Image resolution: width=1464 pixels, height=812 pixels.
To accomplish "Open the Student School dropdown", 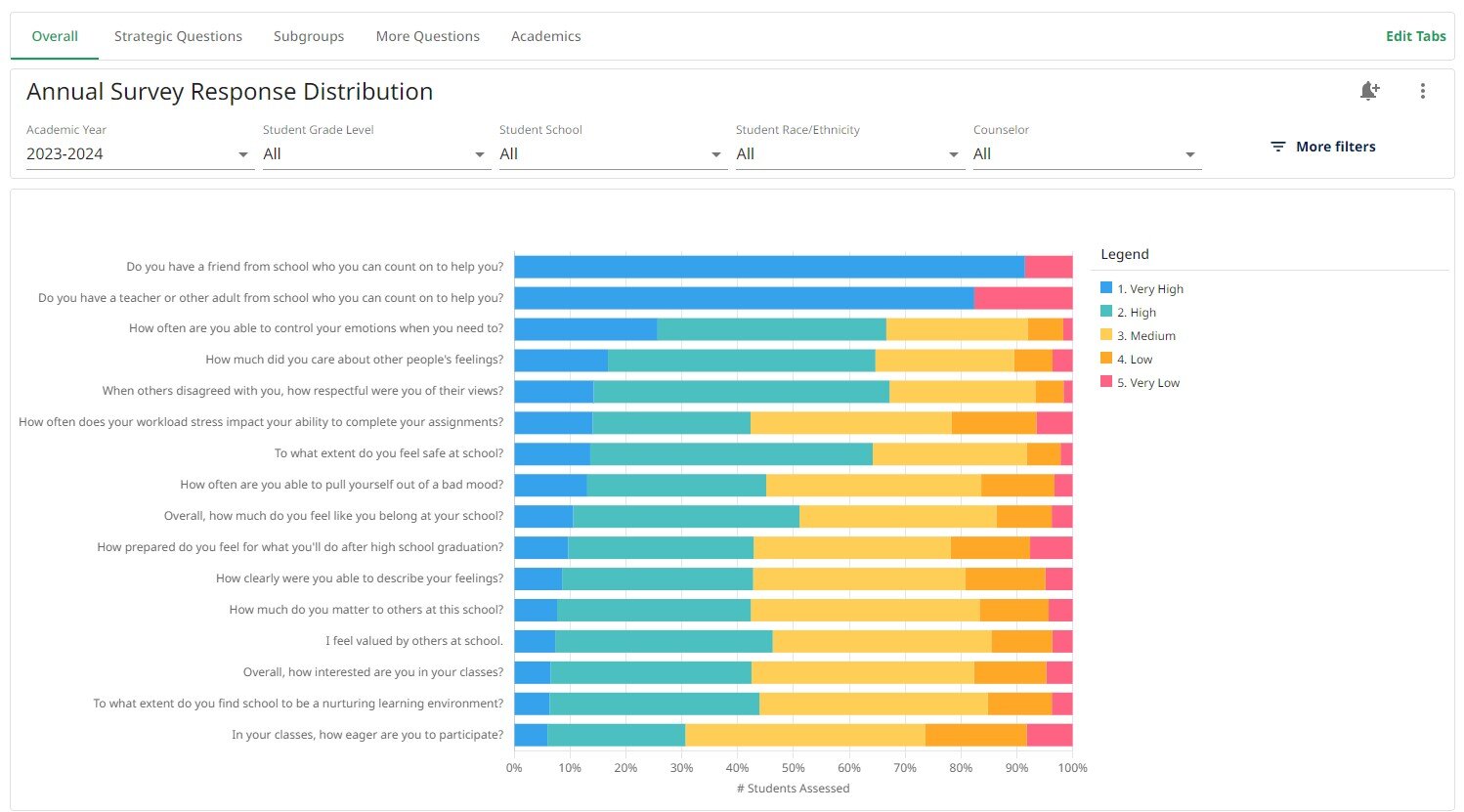I will (x=613, y=153).
